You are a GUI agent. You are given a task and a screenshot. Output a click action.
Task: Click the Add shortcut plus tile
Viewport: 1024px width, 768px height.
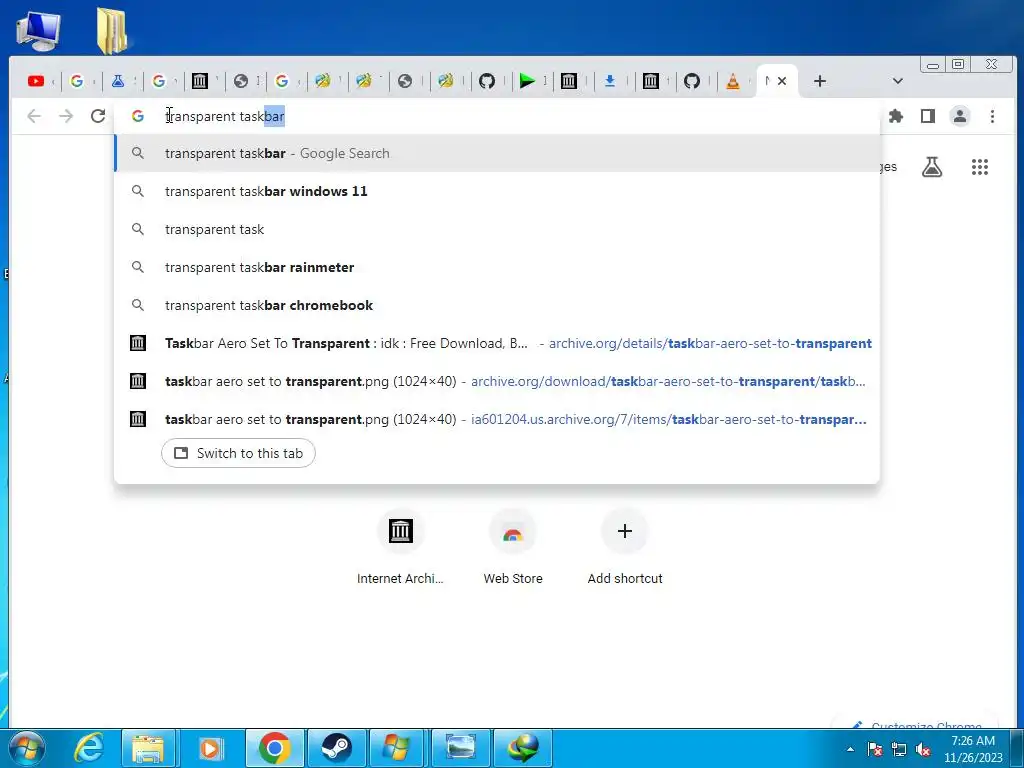click(625, 547)
